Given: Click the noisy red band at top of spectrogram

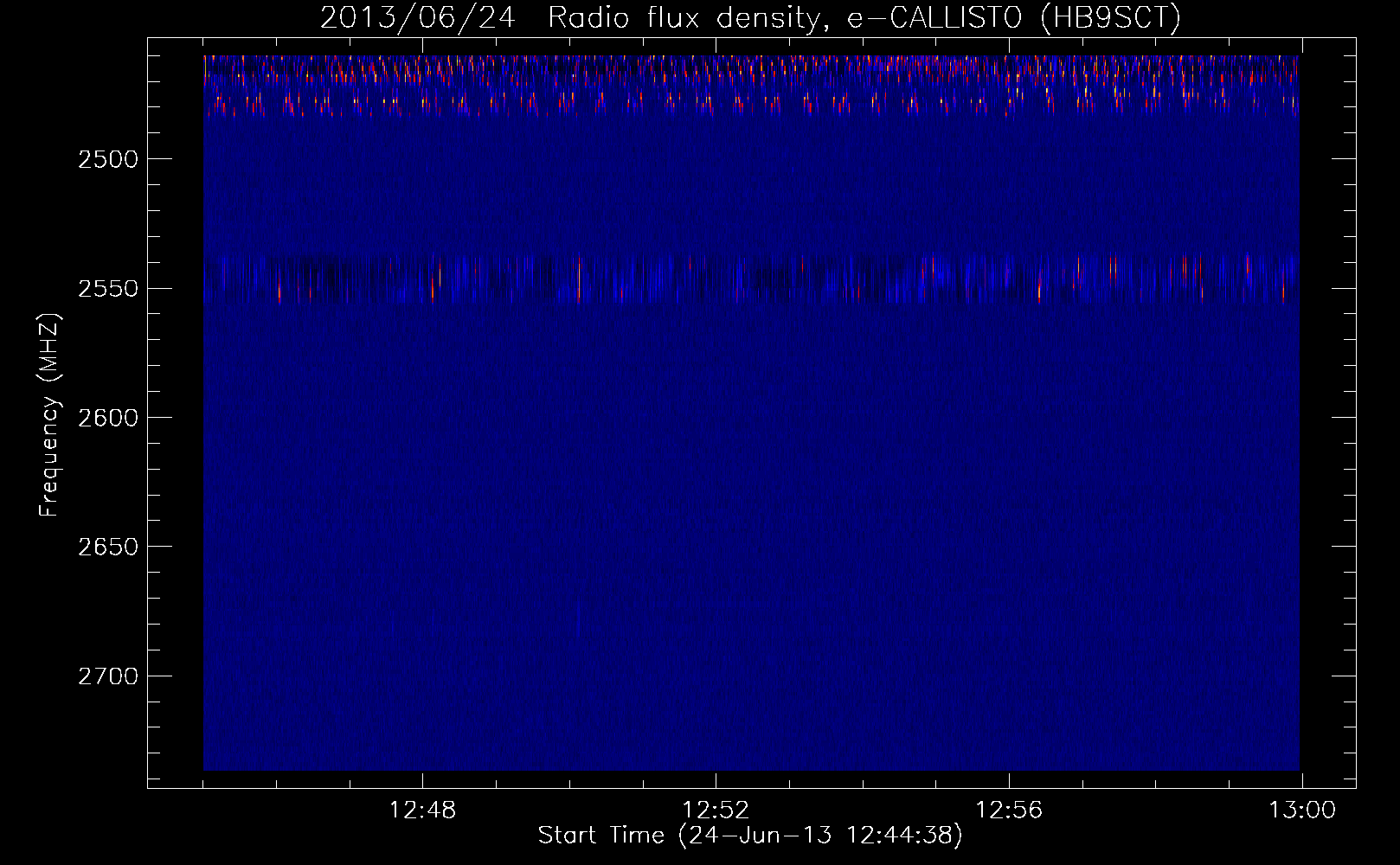Looking at the screenshot, I should pyautogui.click(x=751, y=86).
